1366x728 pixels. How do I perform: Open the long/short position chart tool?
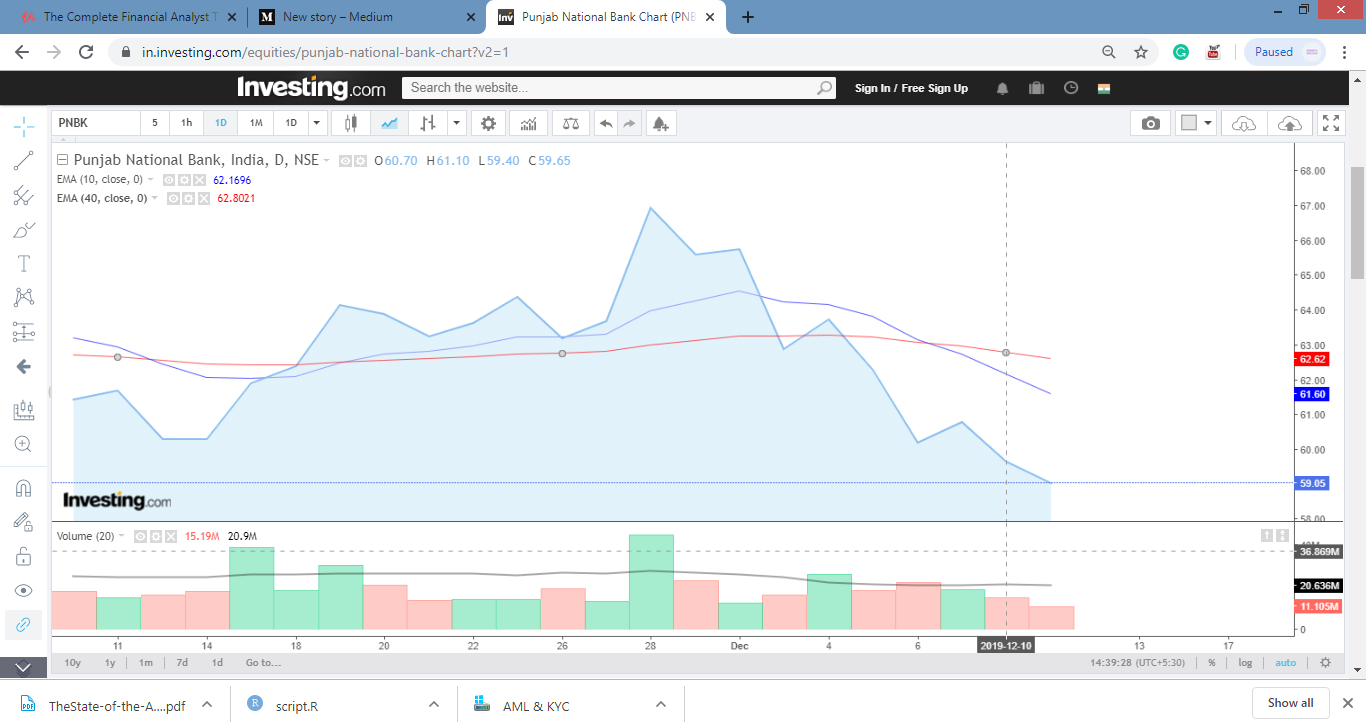point(24,410)
